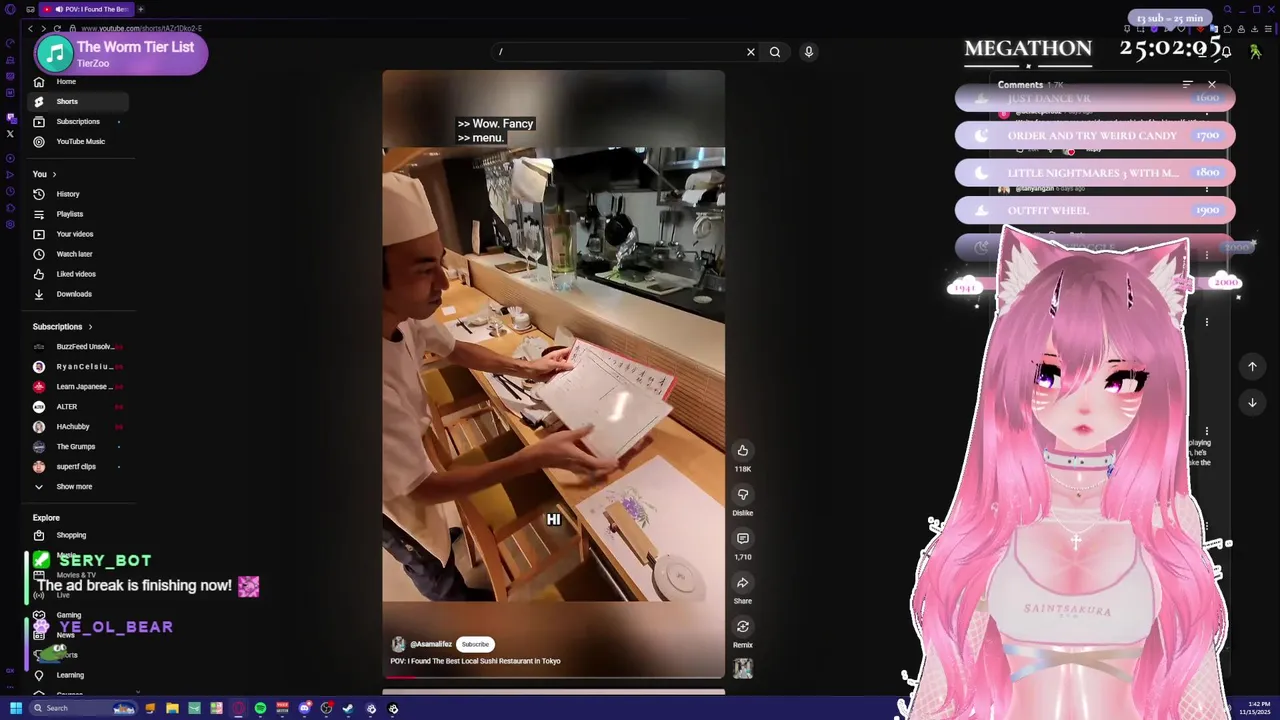Open a new browser tab
The height and width of the screenshot is (720, 1280).
(141, 9)
